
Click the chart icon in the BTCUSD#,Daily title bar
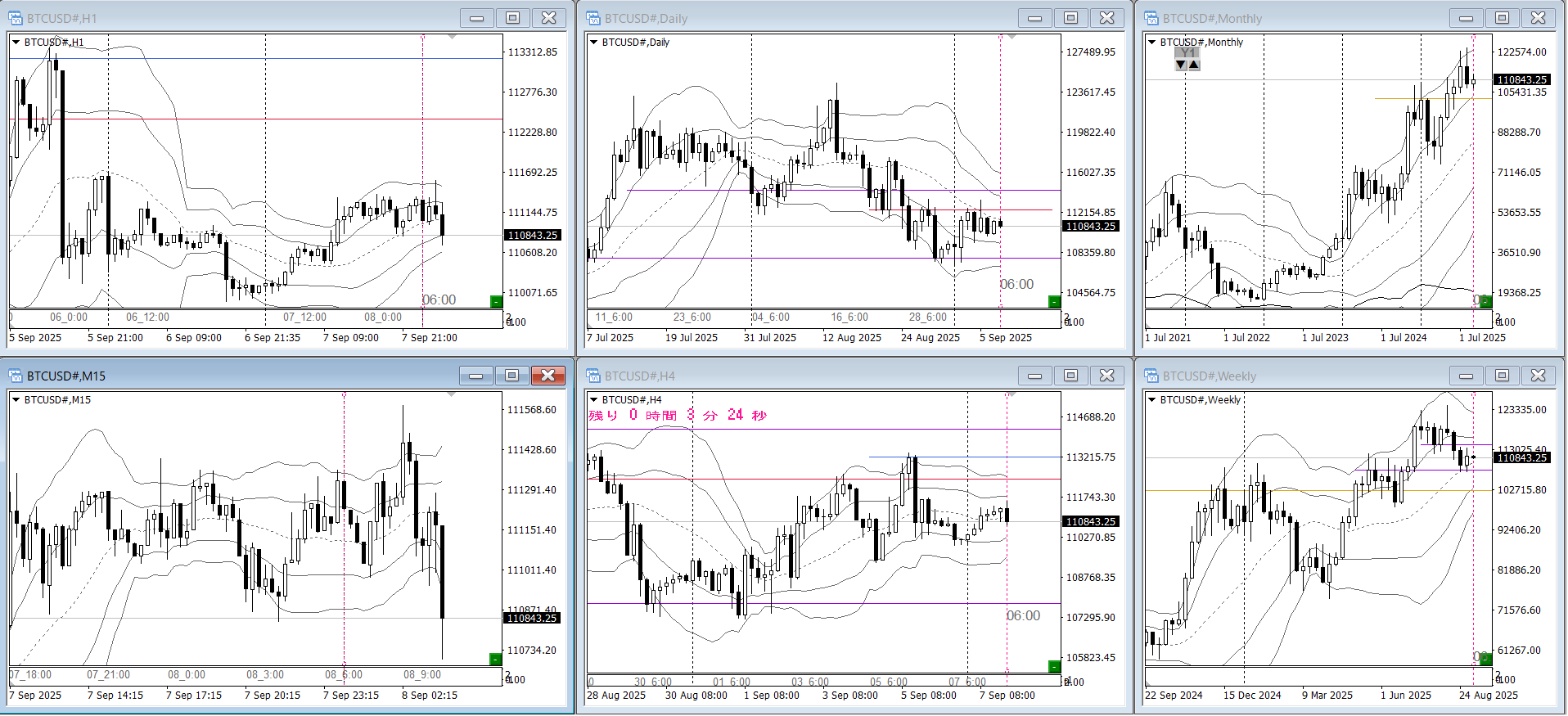click(594, 18)
